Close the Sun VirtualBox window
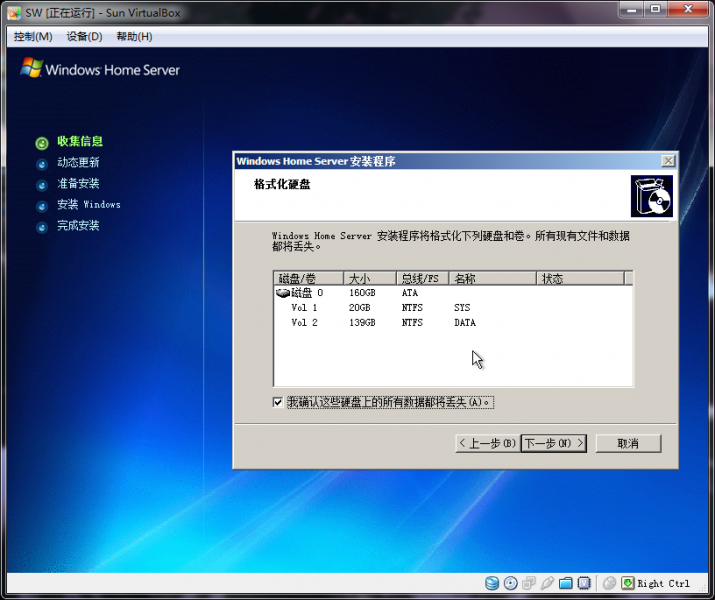The width and height of the screenshot is (715, 600). click(688, 9)
